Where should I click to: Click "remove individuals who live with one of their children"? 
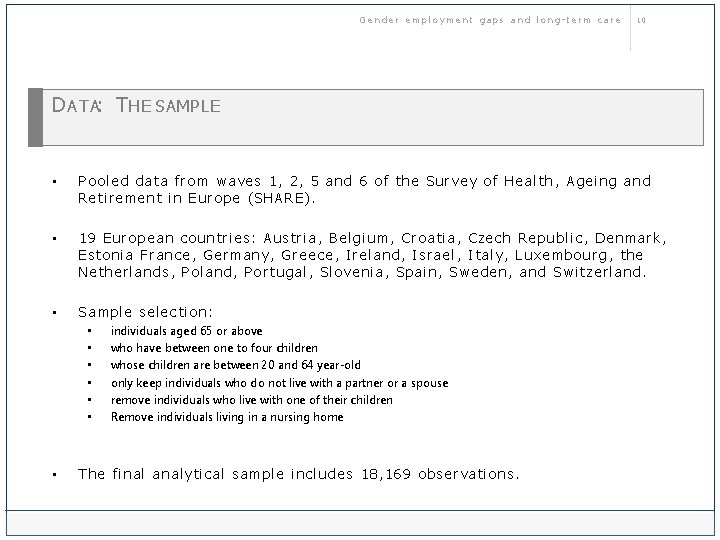pyautogui.click(x=252, y=400)
